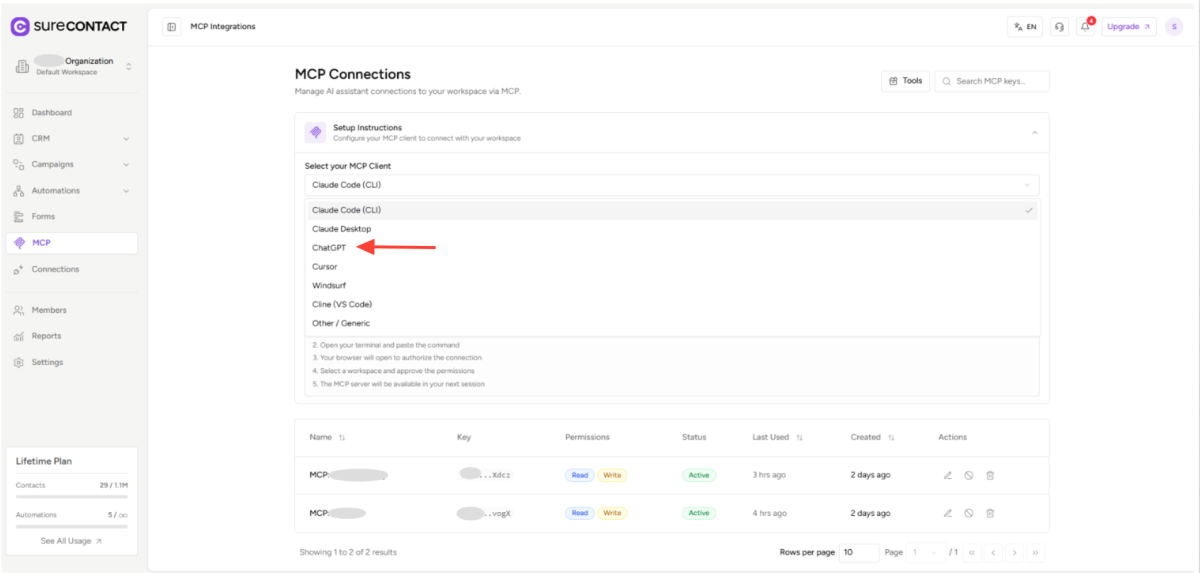Open the See All Usage link
This screenshot has width=1200, height=573.
[71, 541]
